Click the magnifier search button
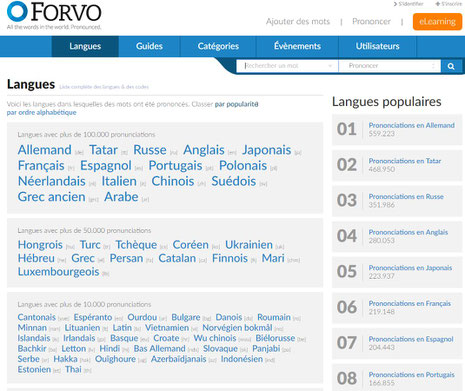The image size is (465, 391). 451,66
